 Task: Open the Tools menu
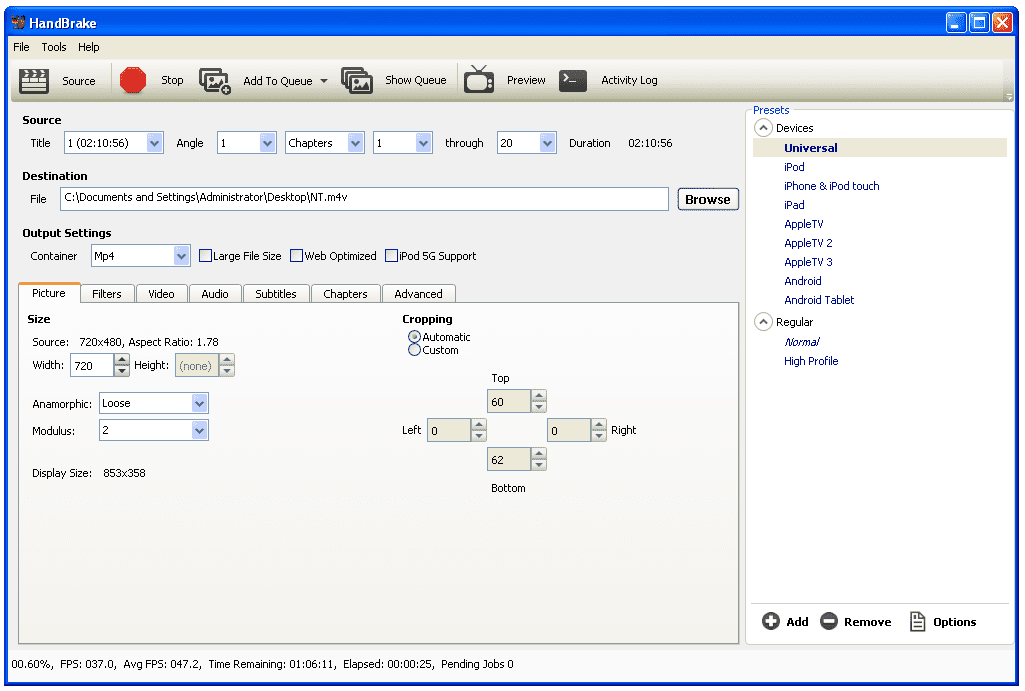pyautogui.click(x=54, y=47)
